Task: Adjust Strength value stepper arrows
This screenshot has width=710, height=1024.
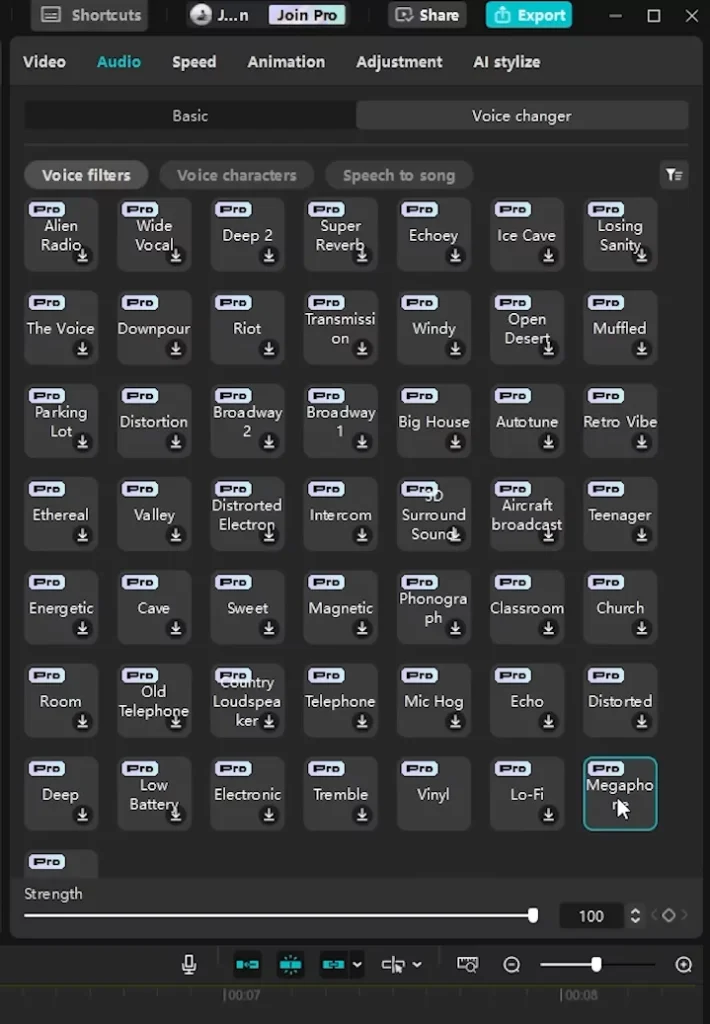Action: pos(635,916)
